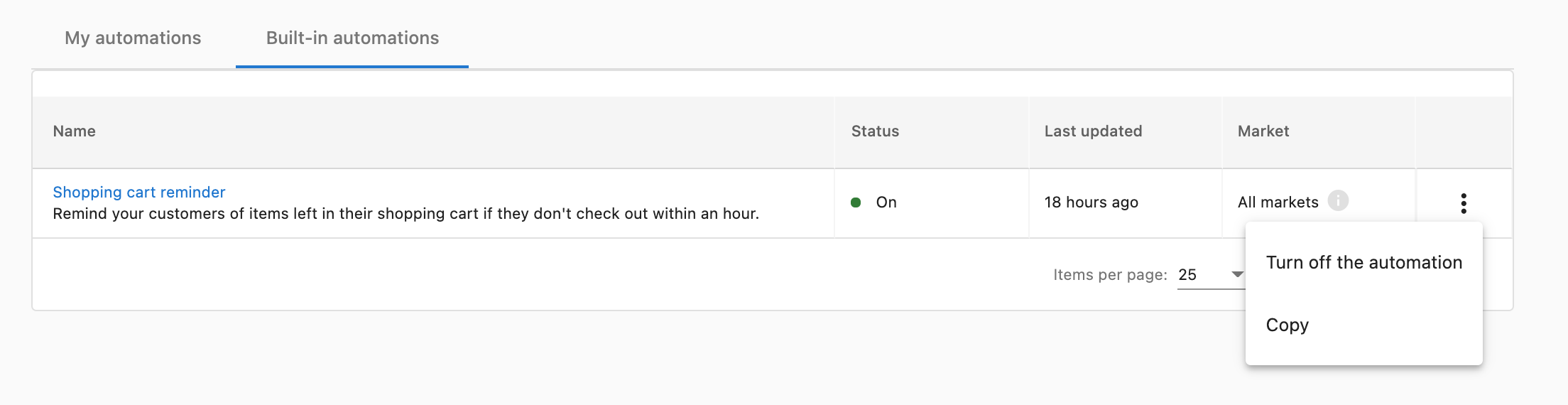
Task: Click the info icon beside All markets
Action: click(1338, 201)
